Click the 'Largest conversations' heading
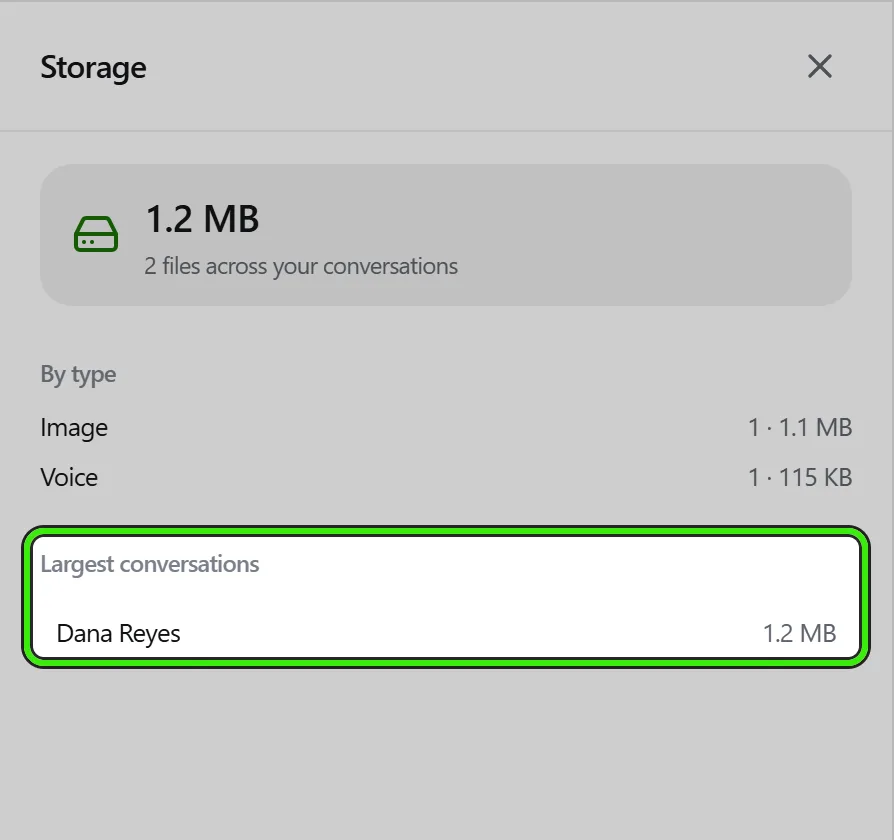The width and height of the screenshot is (894, 840). (149, 564)
